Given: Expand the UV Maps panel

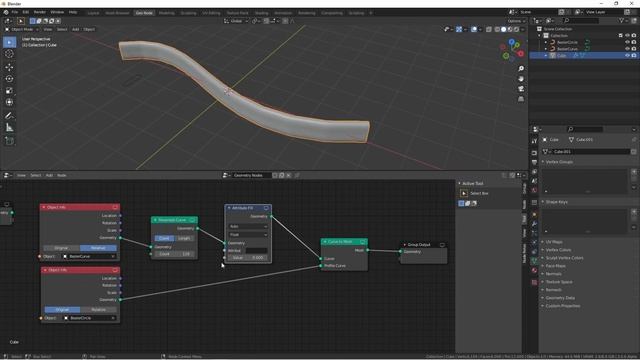Looking at the screenshot, I should click(543, 242).
